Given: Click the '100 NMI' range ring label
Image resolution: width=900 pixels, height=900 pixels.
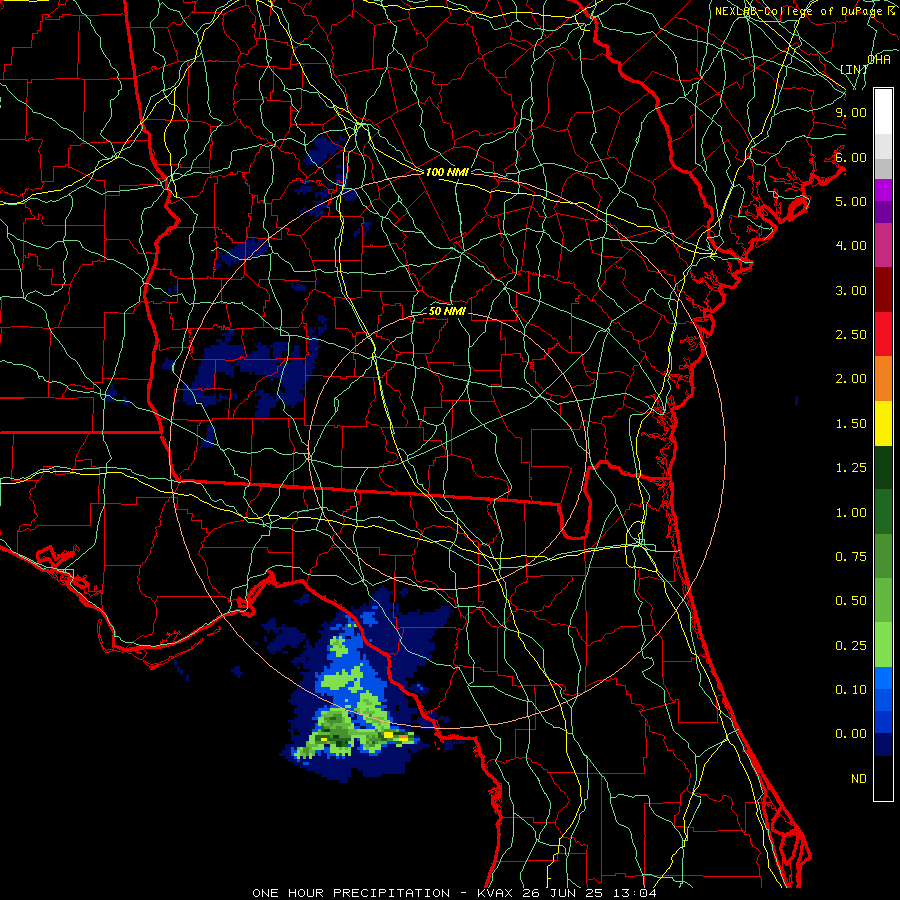Looking at the screenshot, I should (x=447, y=172).
